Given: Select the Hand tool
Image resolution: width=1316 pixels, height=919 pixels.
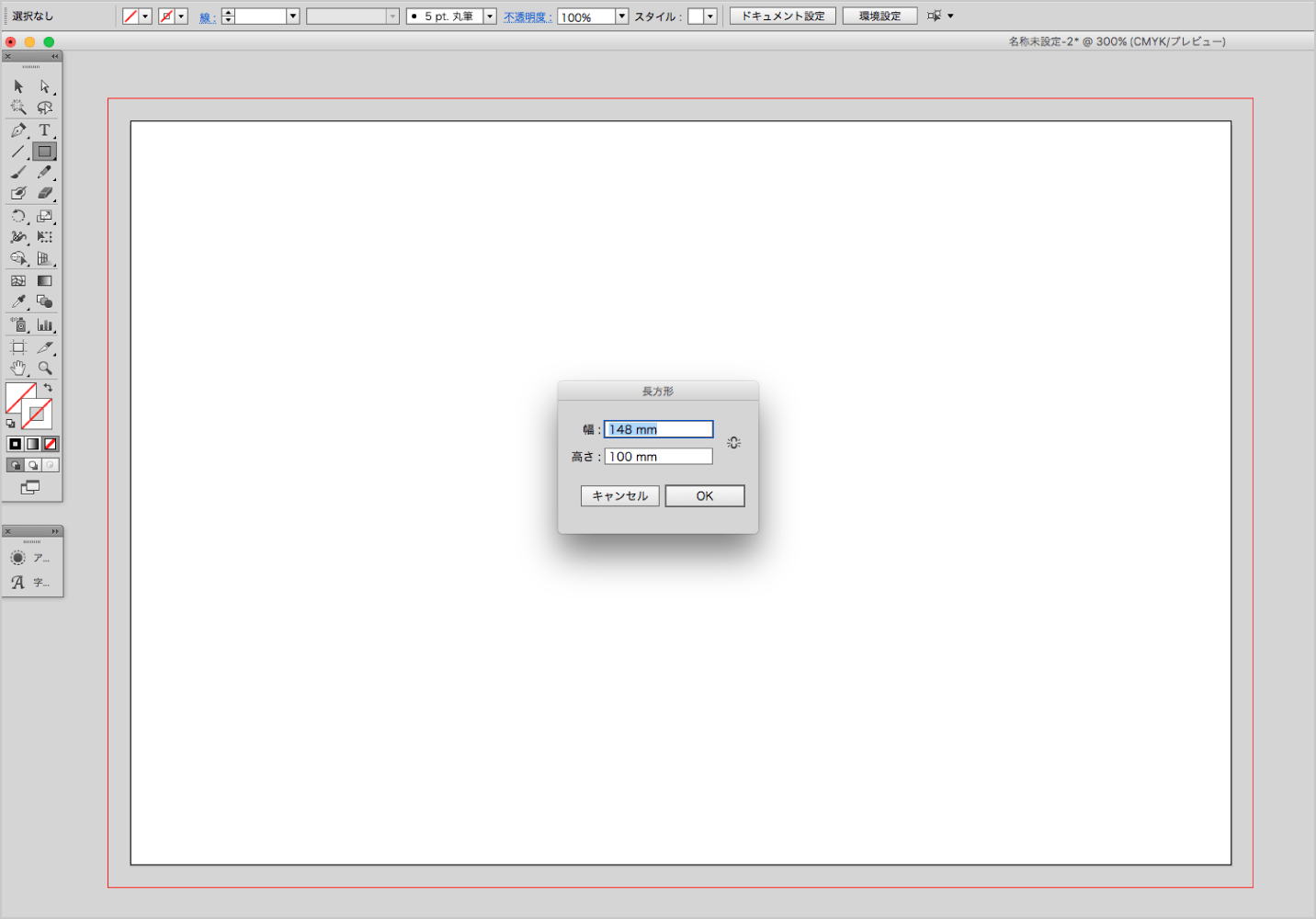Looking at the screenshot, I should point(18,369).
